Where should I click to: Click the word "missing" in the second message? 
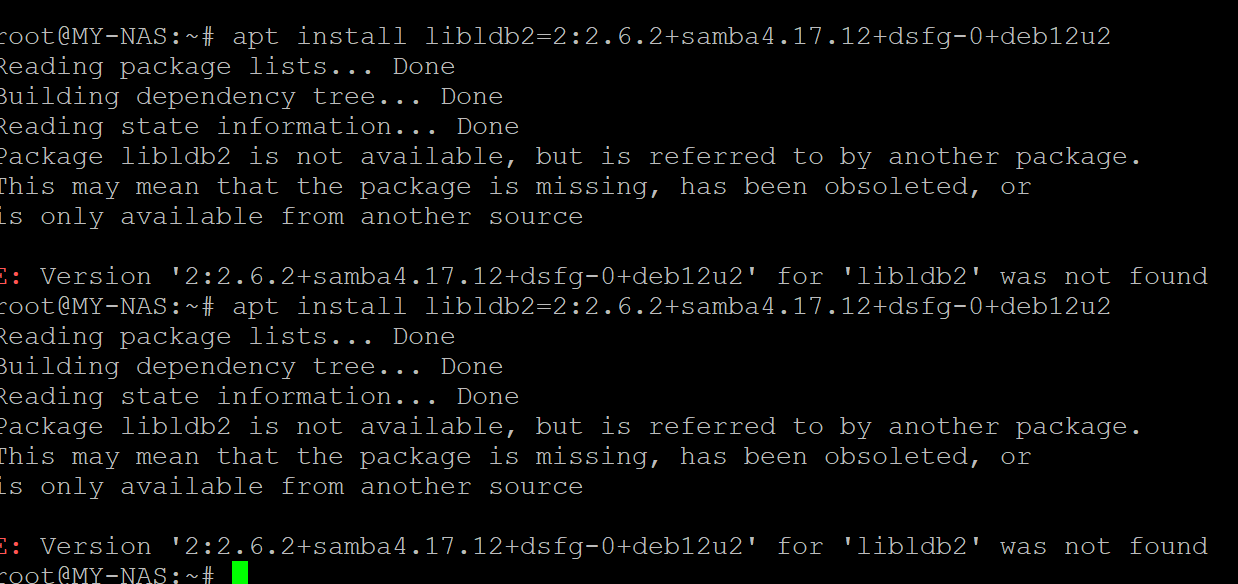tap(599, 457)
